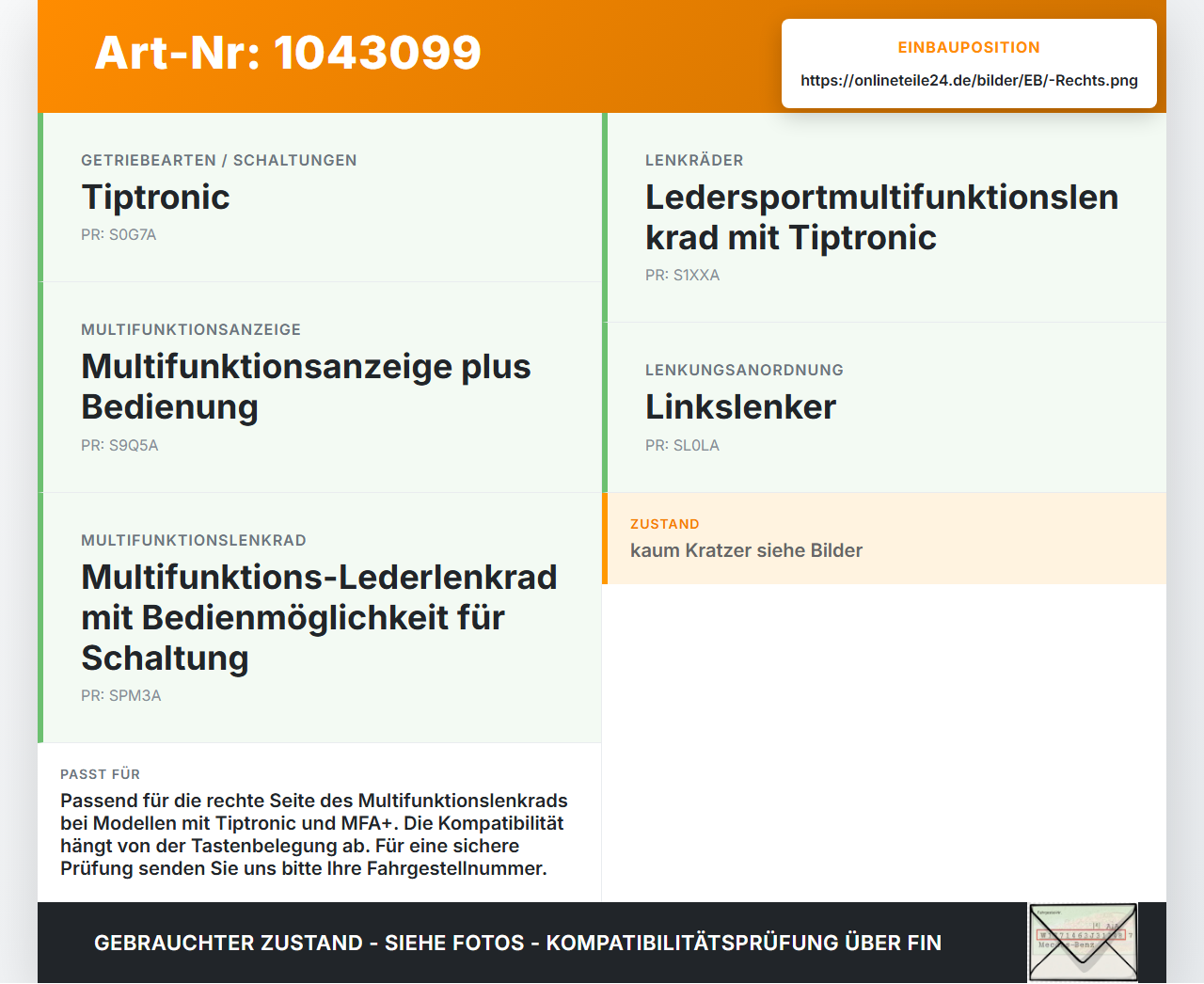
Task: Open the onlineteile24.de Rechts.png URL
Action: [x=969, y=80]
